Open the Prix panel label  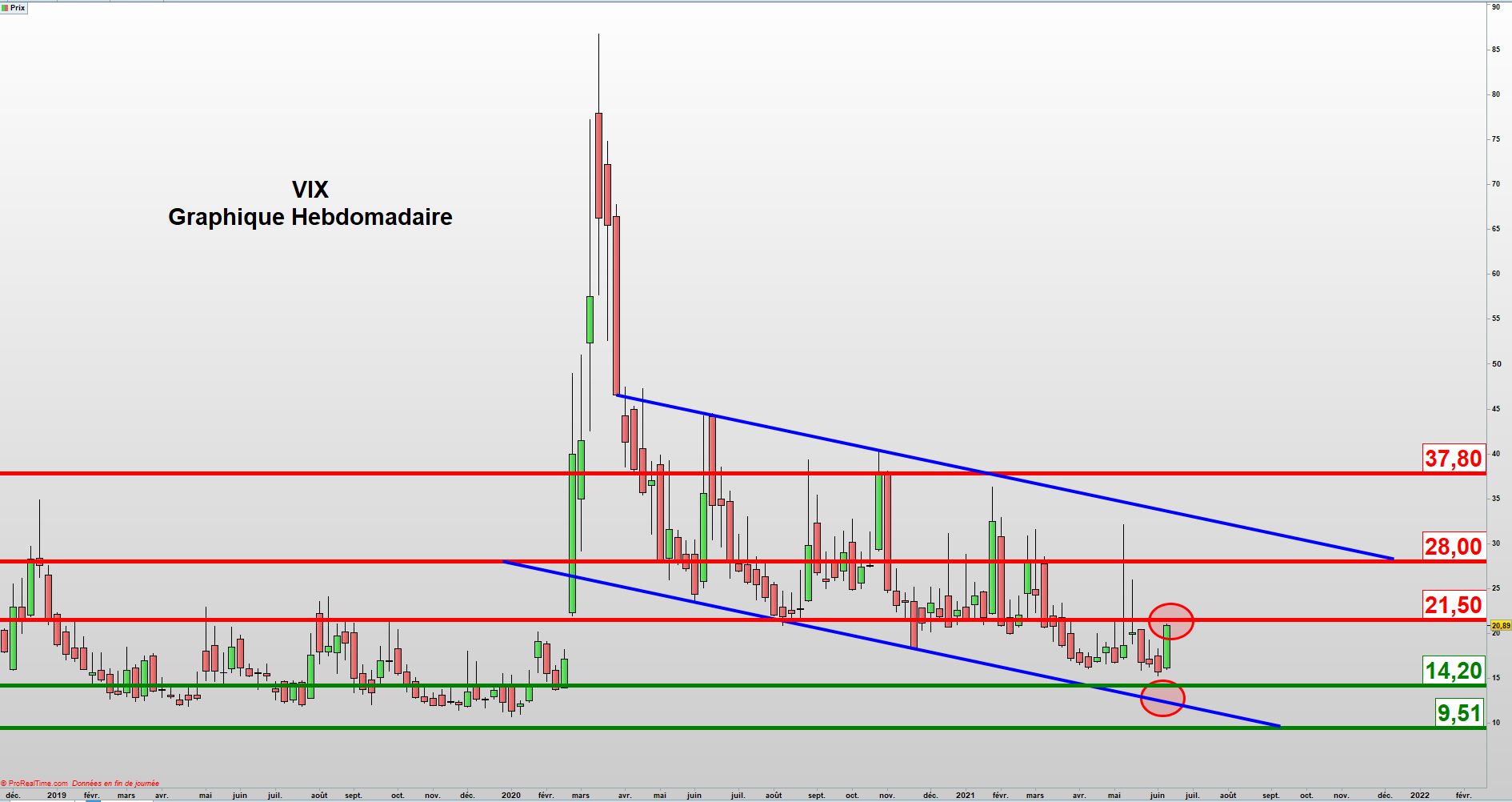(18, 7)
